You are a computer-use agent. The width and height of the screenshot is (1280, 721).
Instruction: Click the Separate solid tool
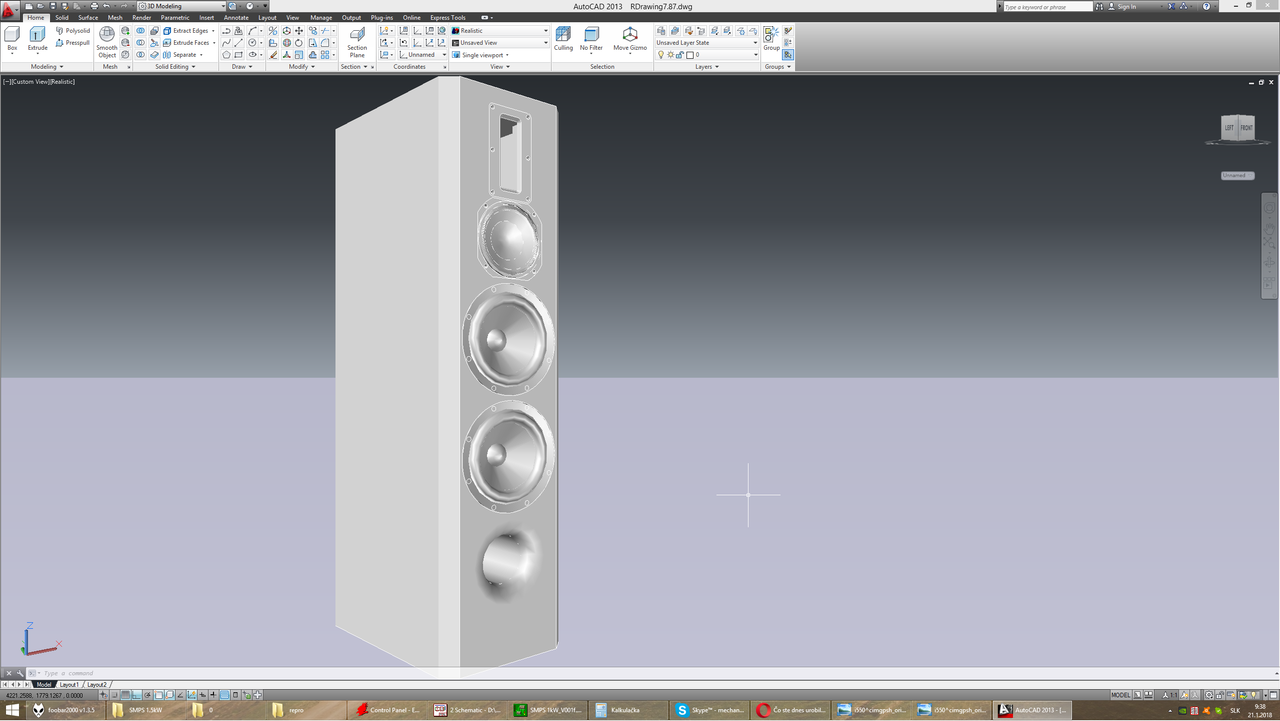click(182, 55)
